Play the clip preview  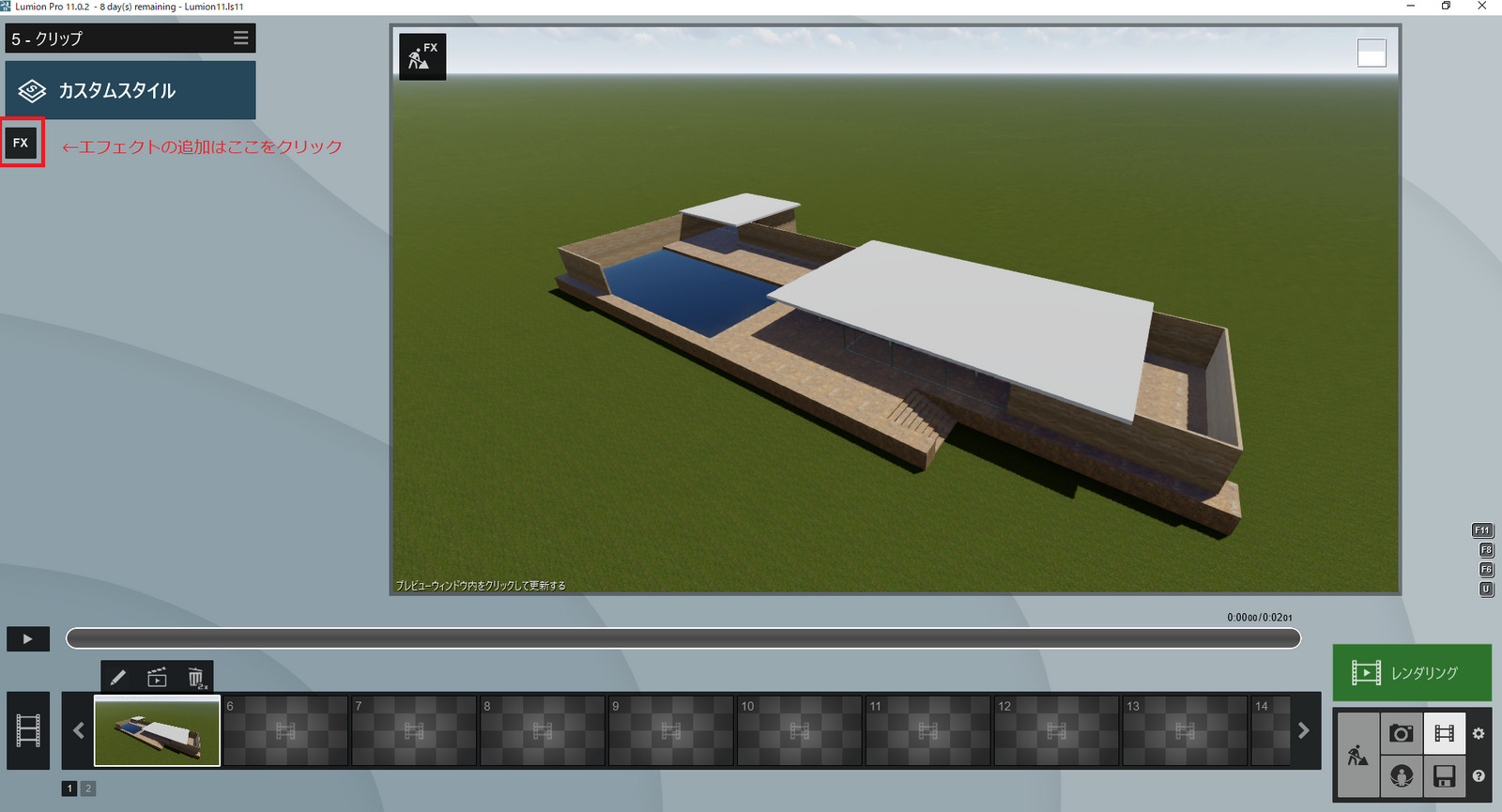click(28, 639)
